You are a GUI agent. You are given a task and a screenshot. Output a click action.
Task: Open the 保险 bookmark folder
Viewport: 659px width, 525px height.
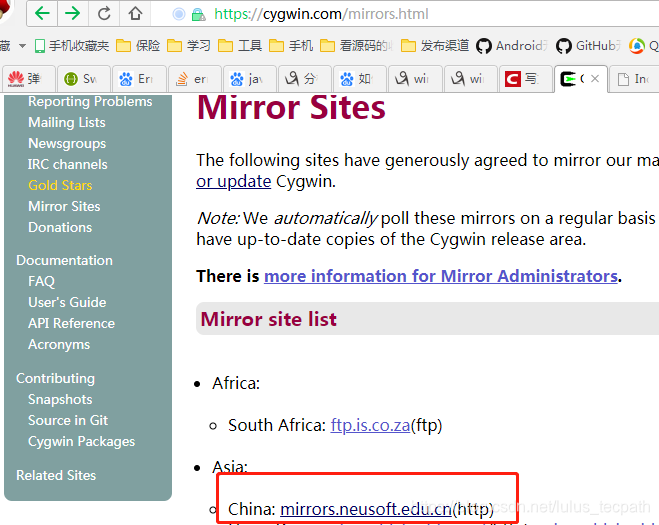[x=138, y=45]
